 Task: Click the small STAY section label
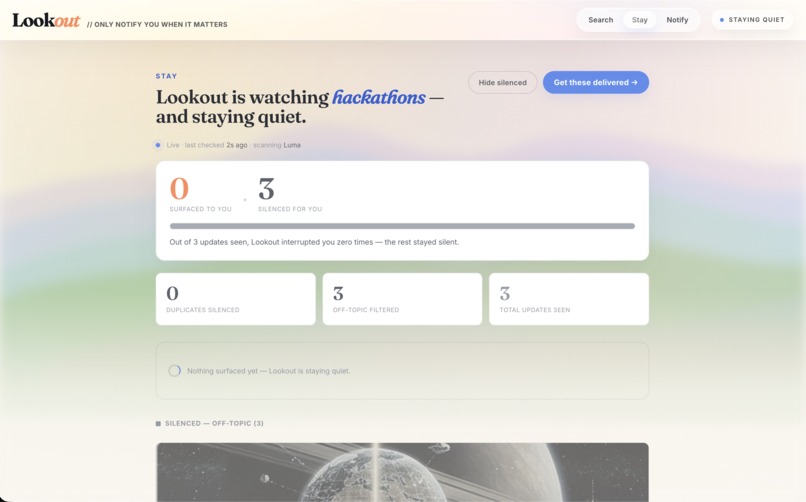(166, 76)
